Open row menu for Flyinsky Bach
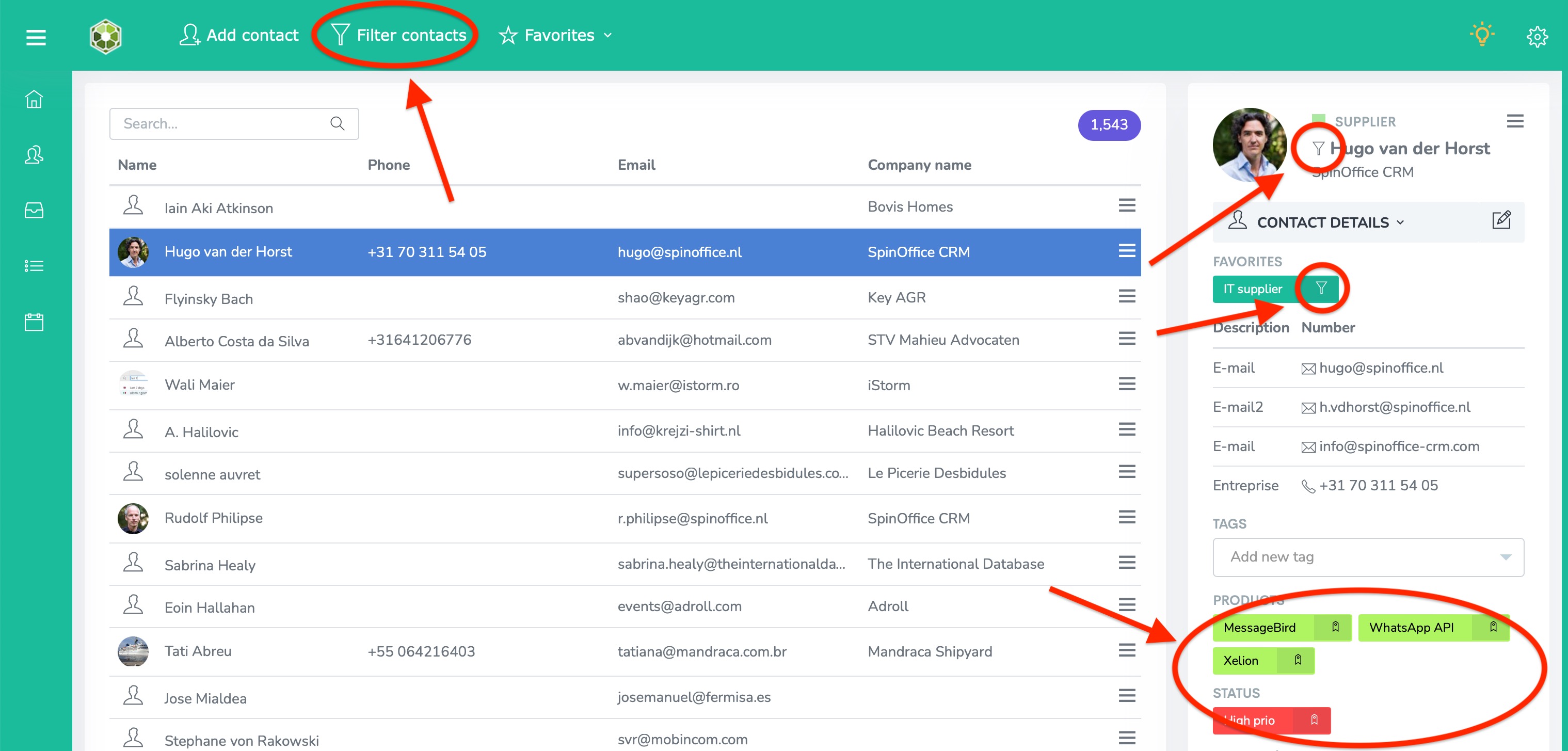Image resolution: width=1568 pixels, height=751 pixels. coord(1127,296)
